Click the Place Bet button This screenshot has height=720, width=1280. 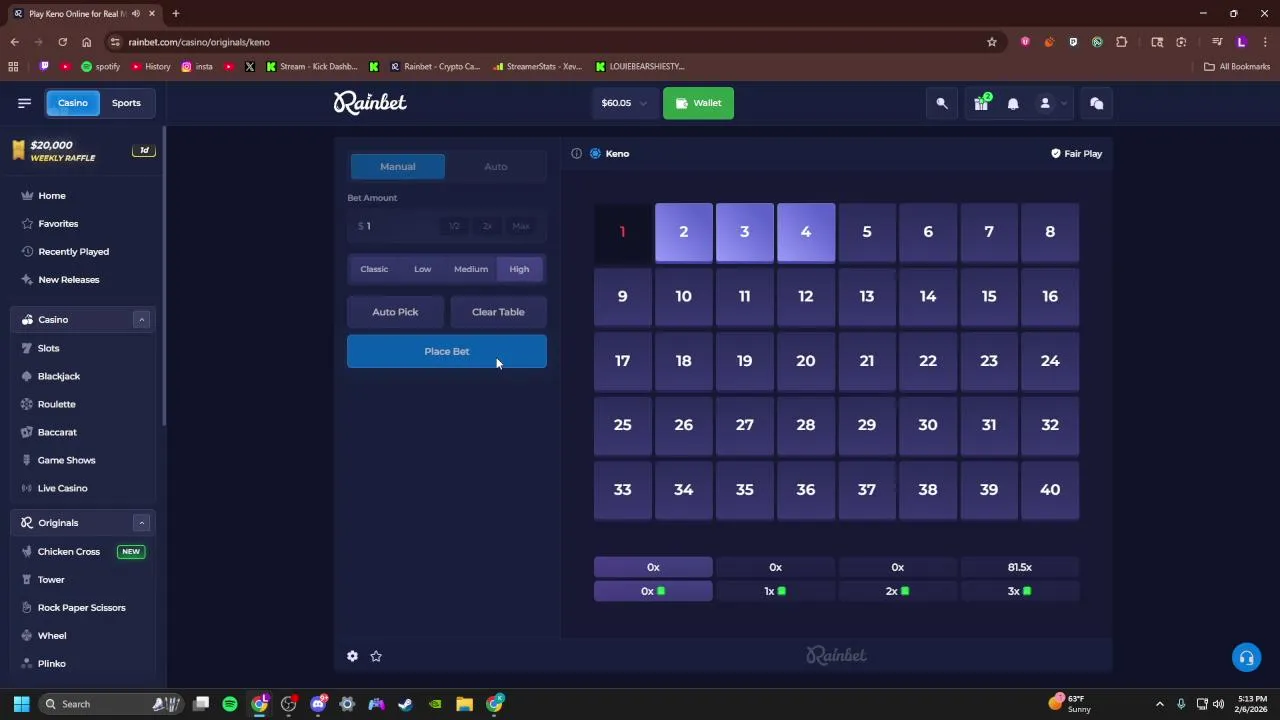tap(447, 351)
